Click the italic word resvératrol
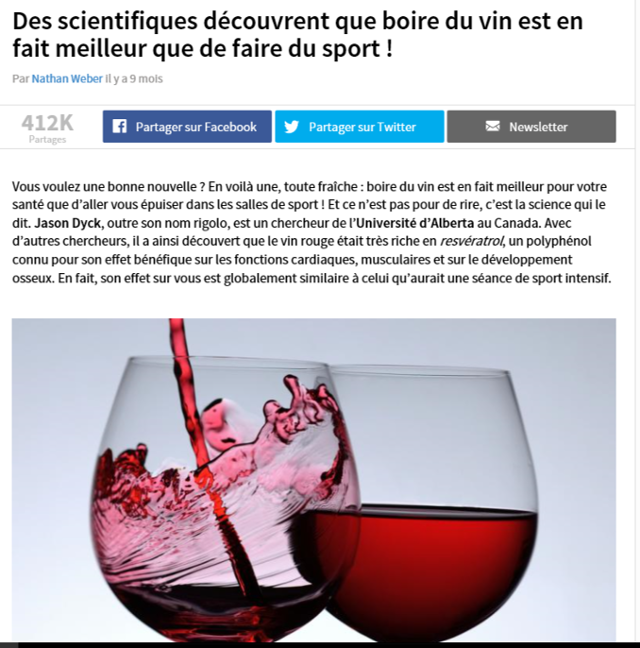This screenshot has width=640, height=648. coord(472,241)
